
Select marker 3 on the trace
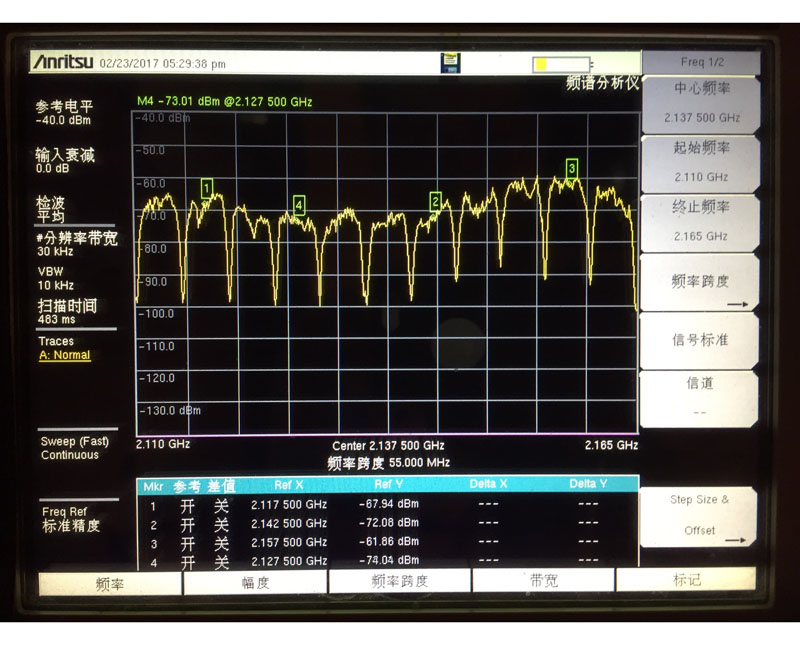(572, 168)
